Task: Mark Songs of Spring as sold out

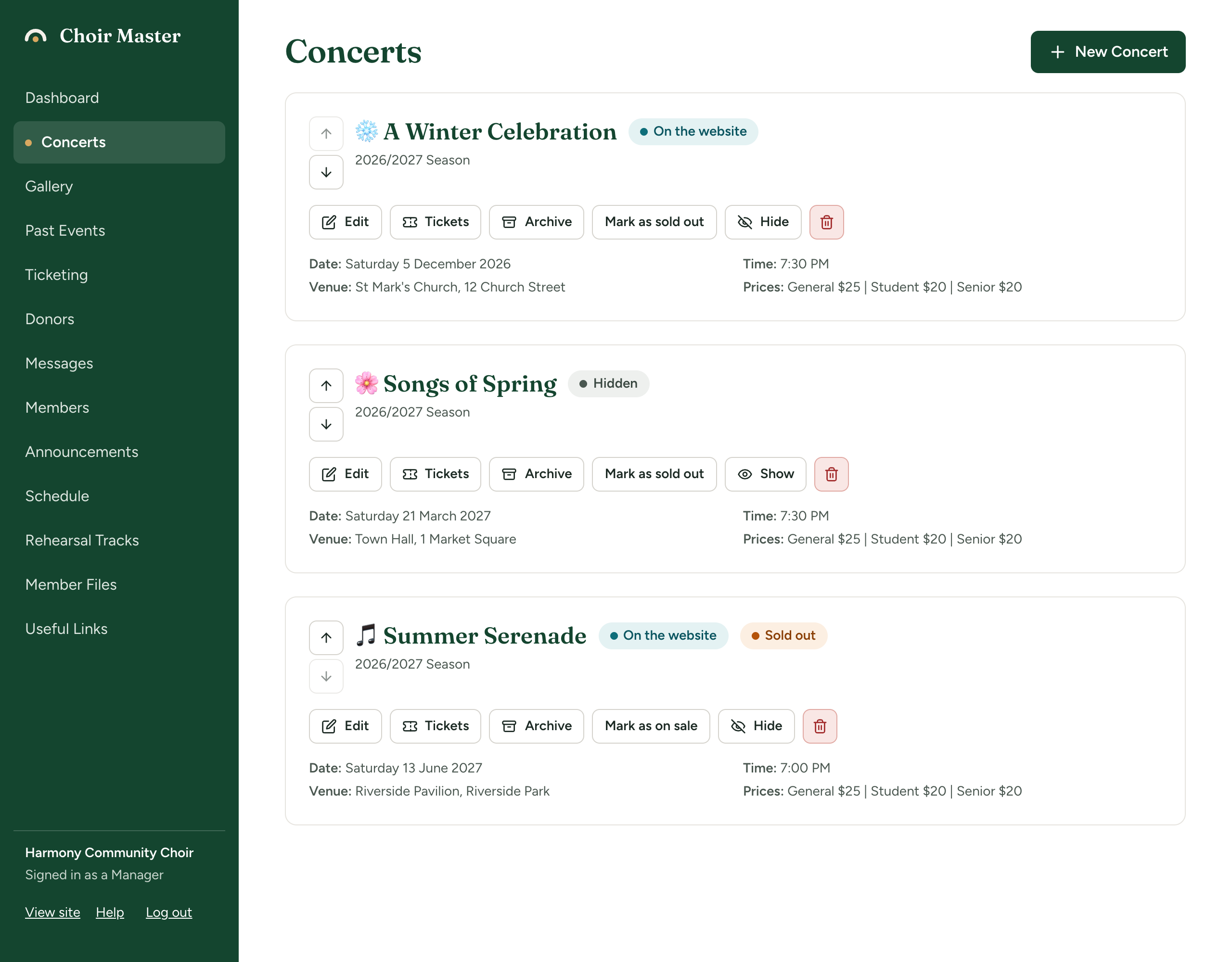Action: (x=654, y=474)
